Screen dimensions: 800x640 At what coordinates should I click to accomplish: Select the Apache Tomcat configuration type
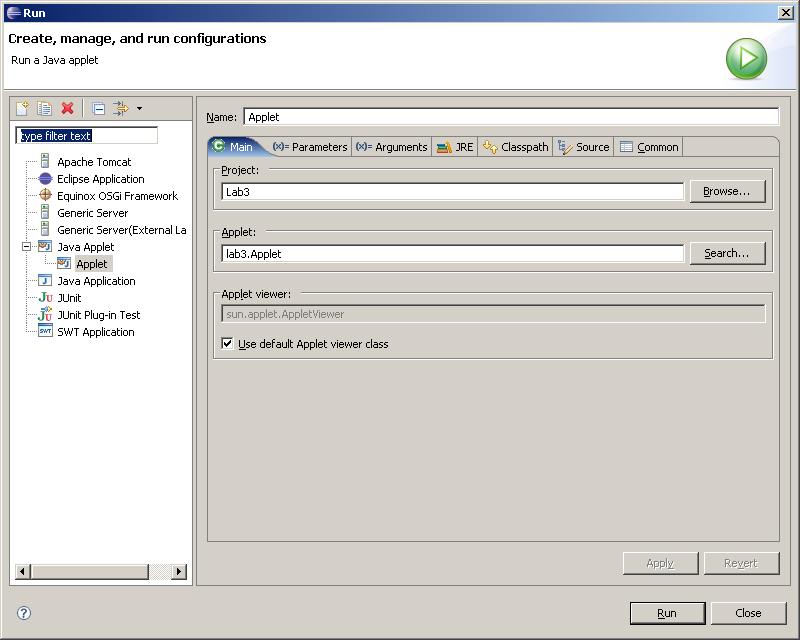[93, 162]
